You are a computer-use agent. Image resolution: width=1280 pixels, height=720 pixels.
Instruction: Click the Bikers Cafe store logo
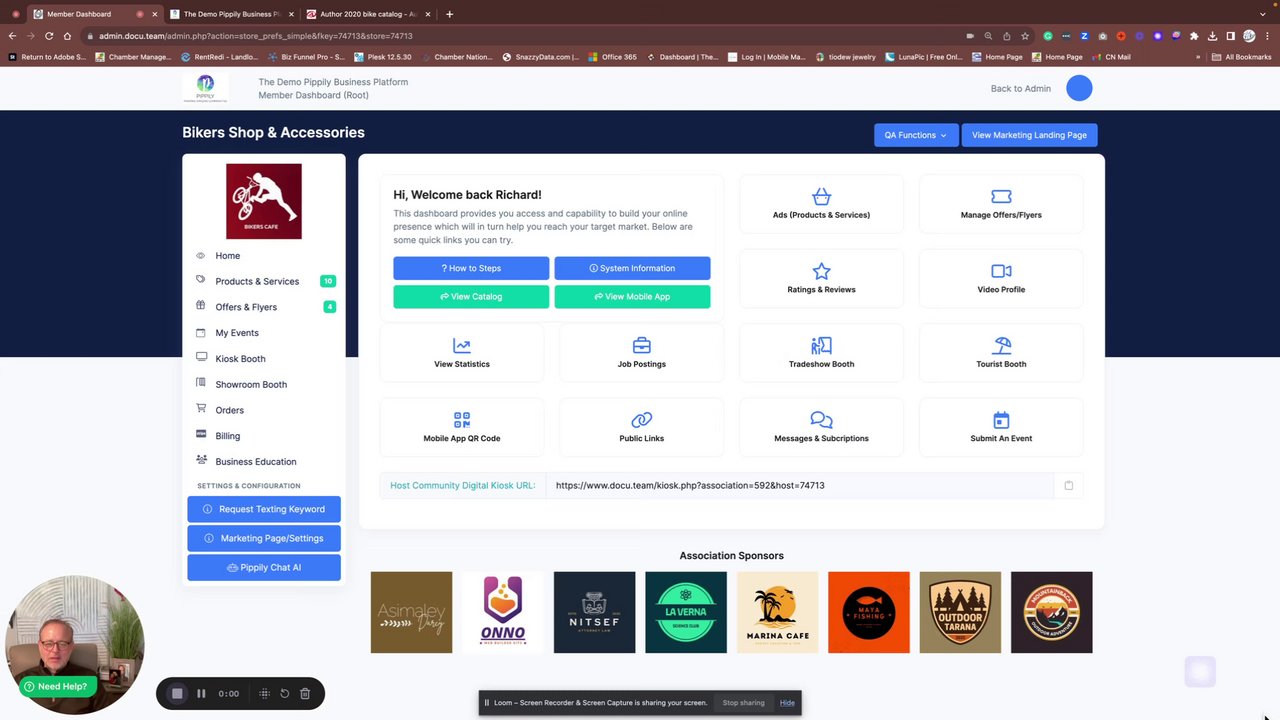coord(264,201)
